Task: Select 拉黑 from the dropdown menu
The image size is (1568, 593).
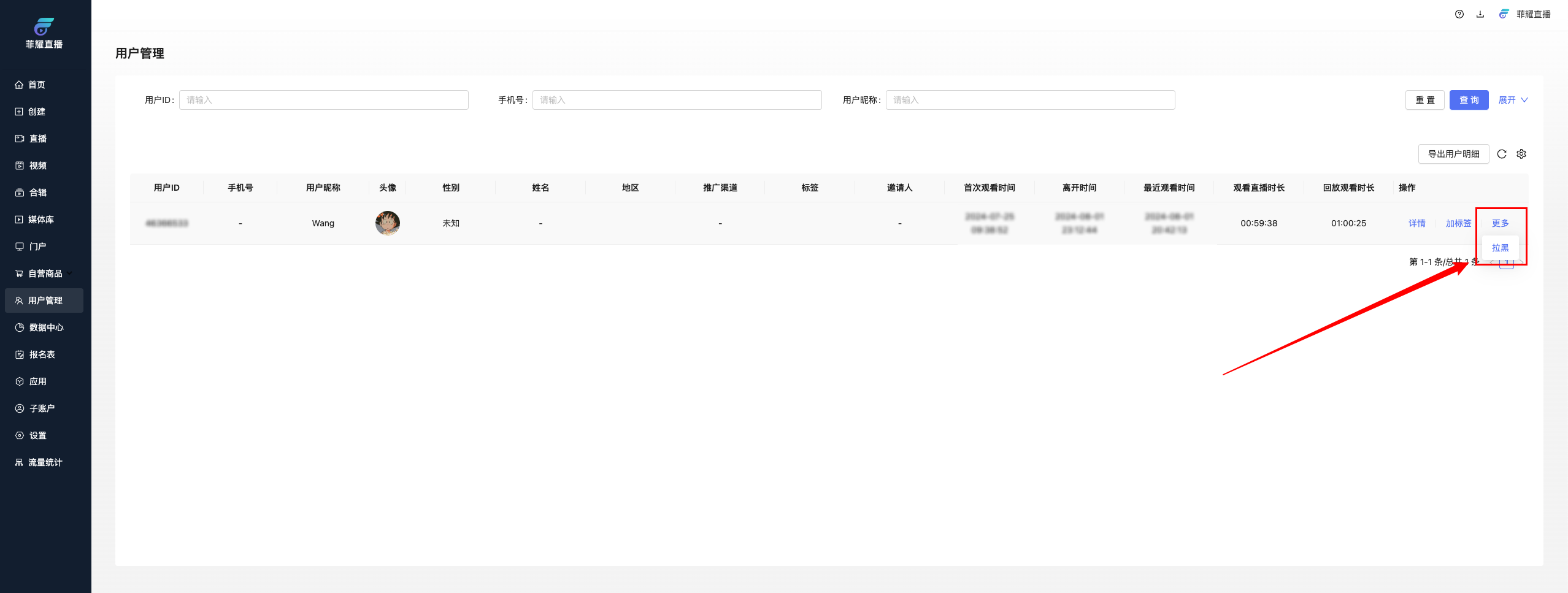Action: [x=1500, y=248]
